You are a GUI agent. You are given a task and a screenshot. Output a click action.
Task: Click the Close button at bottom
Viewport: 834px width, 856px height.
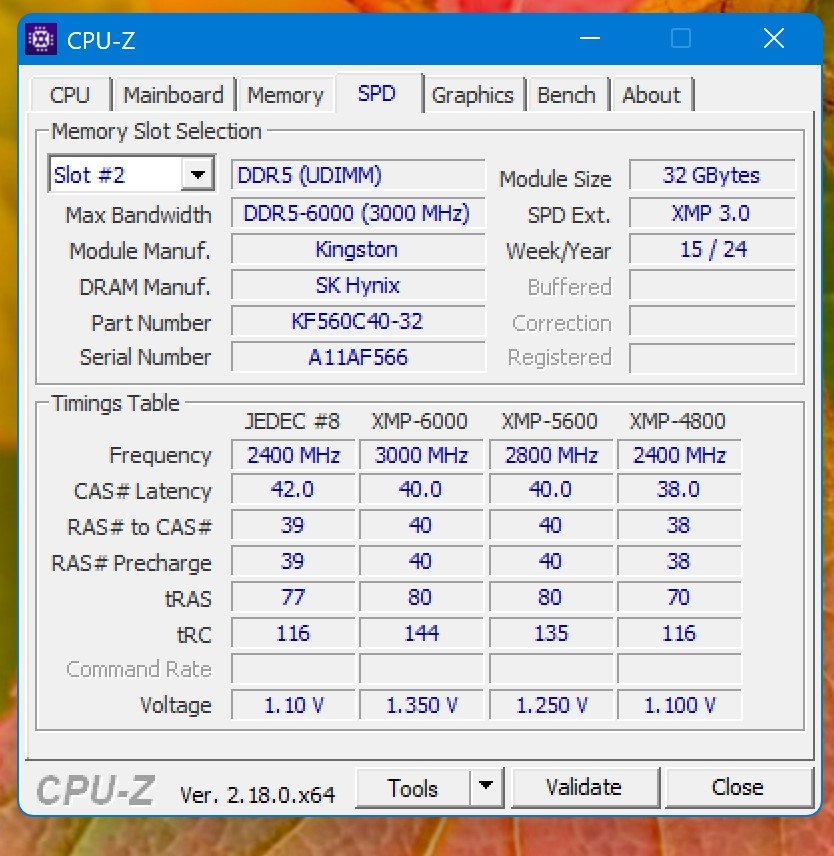(738, 788)
